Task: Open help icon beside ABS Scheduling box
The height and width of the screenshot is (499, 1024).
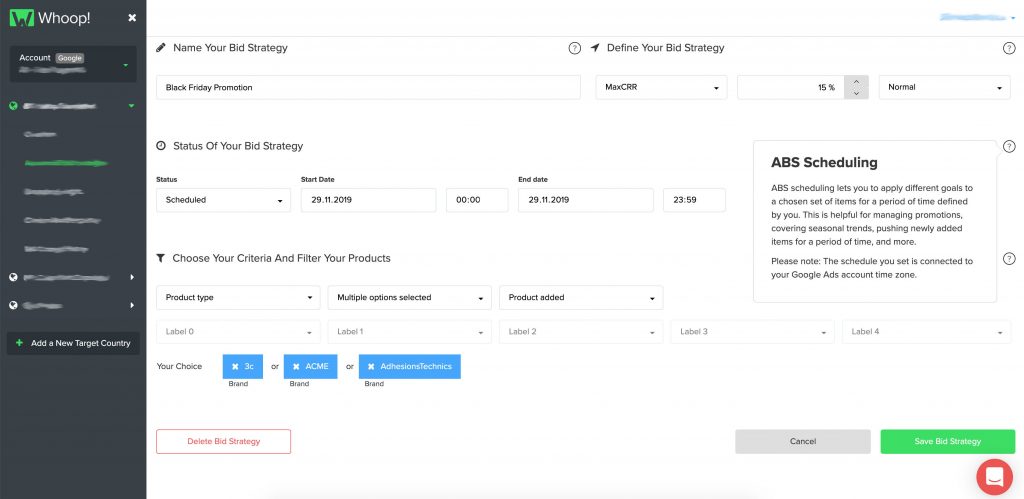Action: coord(1009,146)
